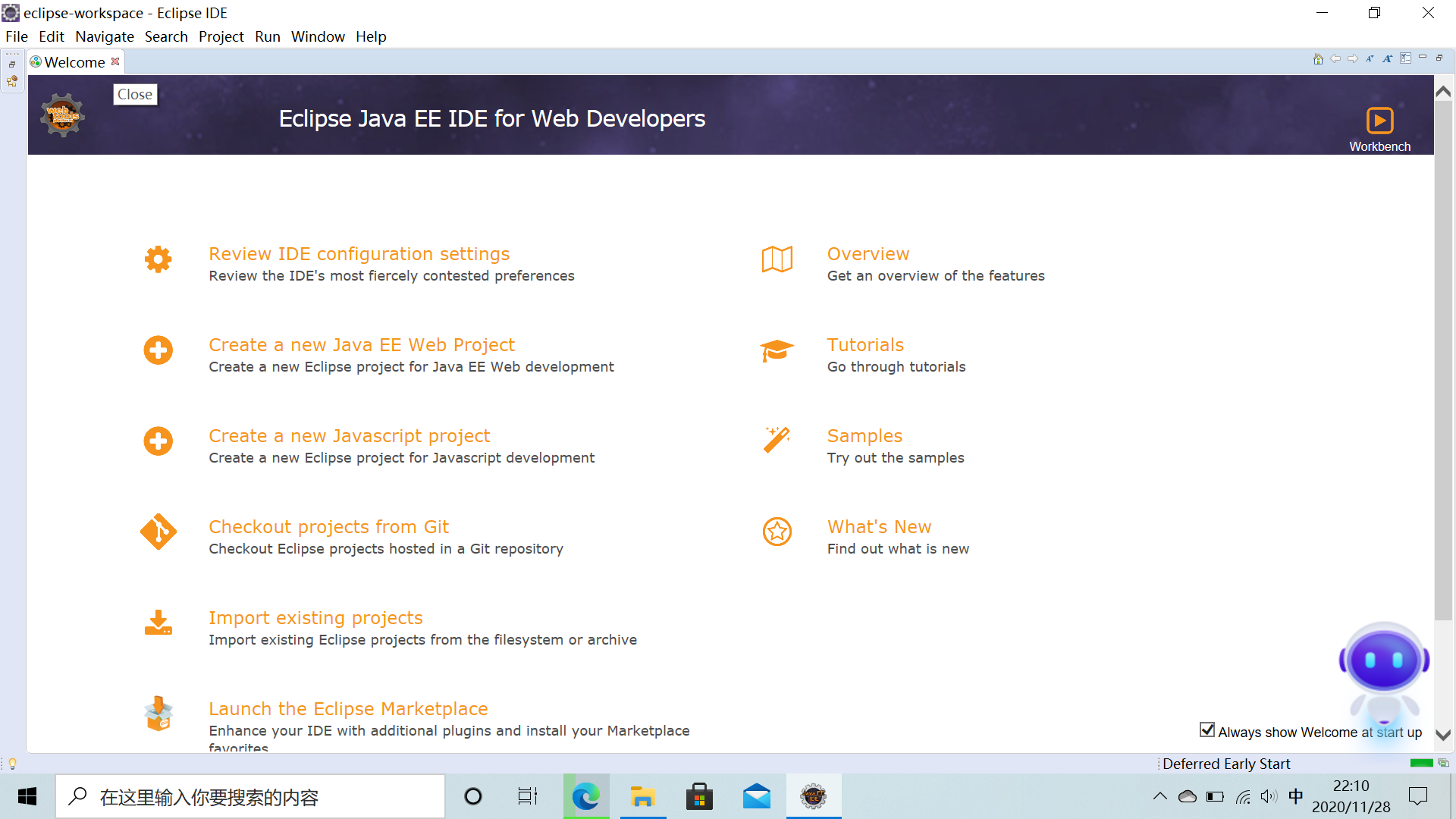Minimize the Welcome view panel
This screenshot has height=819, width=1456.
[1423, 58]
